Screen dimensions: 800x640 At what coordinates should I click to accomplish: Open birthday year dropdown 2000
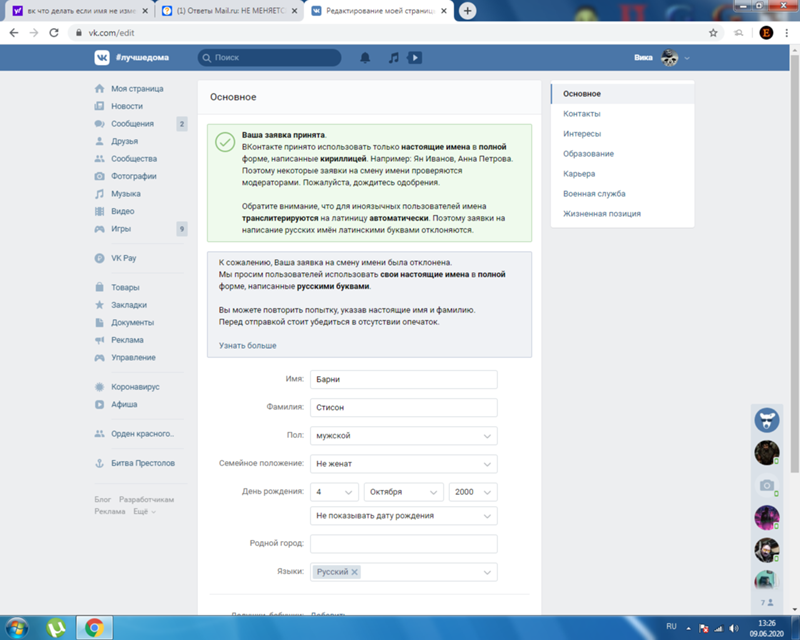point(473,492)
